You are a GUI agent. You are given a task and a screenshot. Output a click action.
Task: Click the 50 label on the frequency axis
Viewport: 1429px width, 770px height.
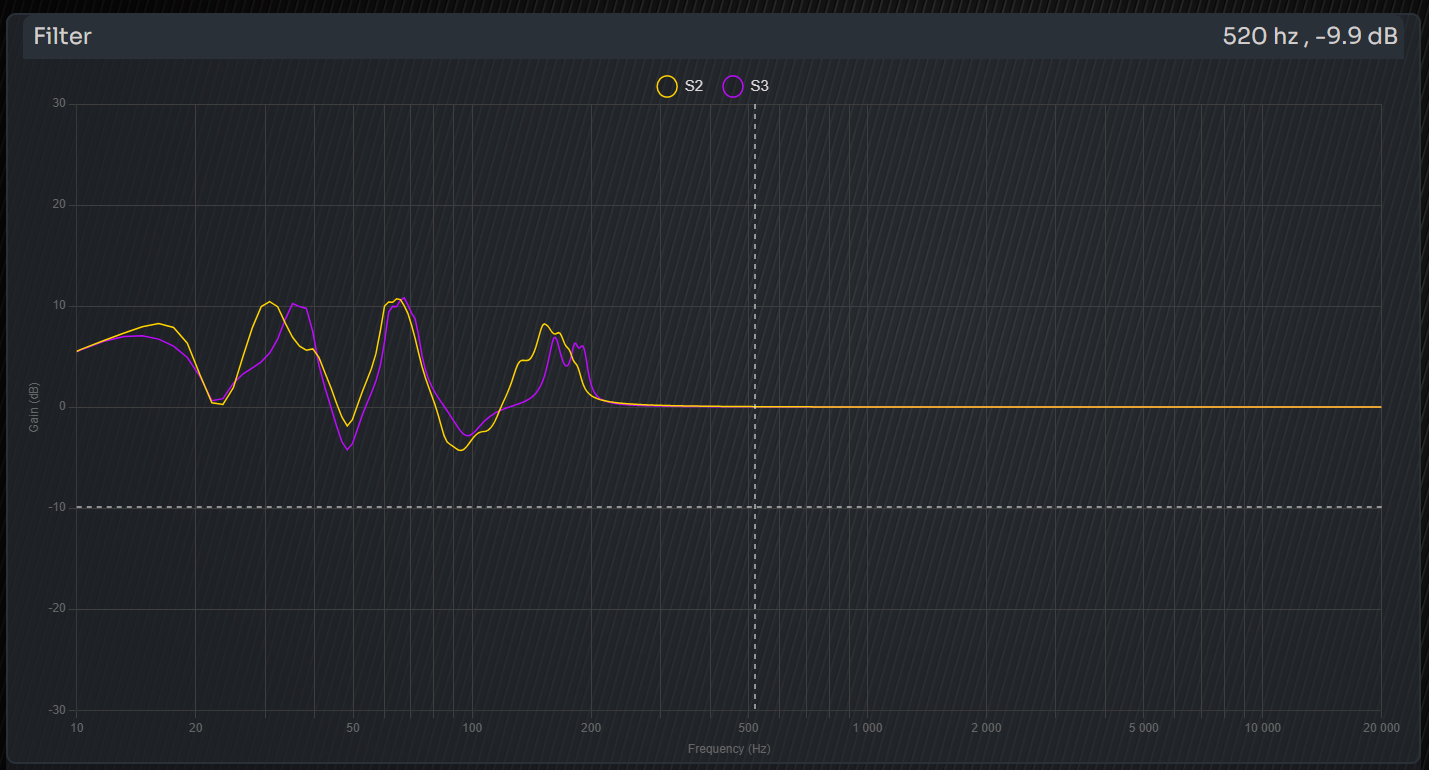pos(353,728)
